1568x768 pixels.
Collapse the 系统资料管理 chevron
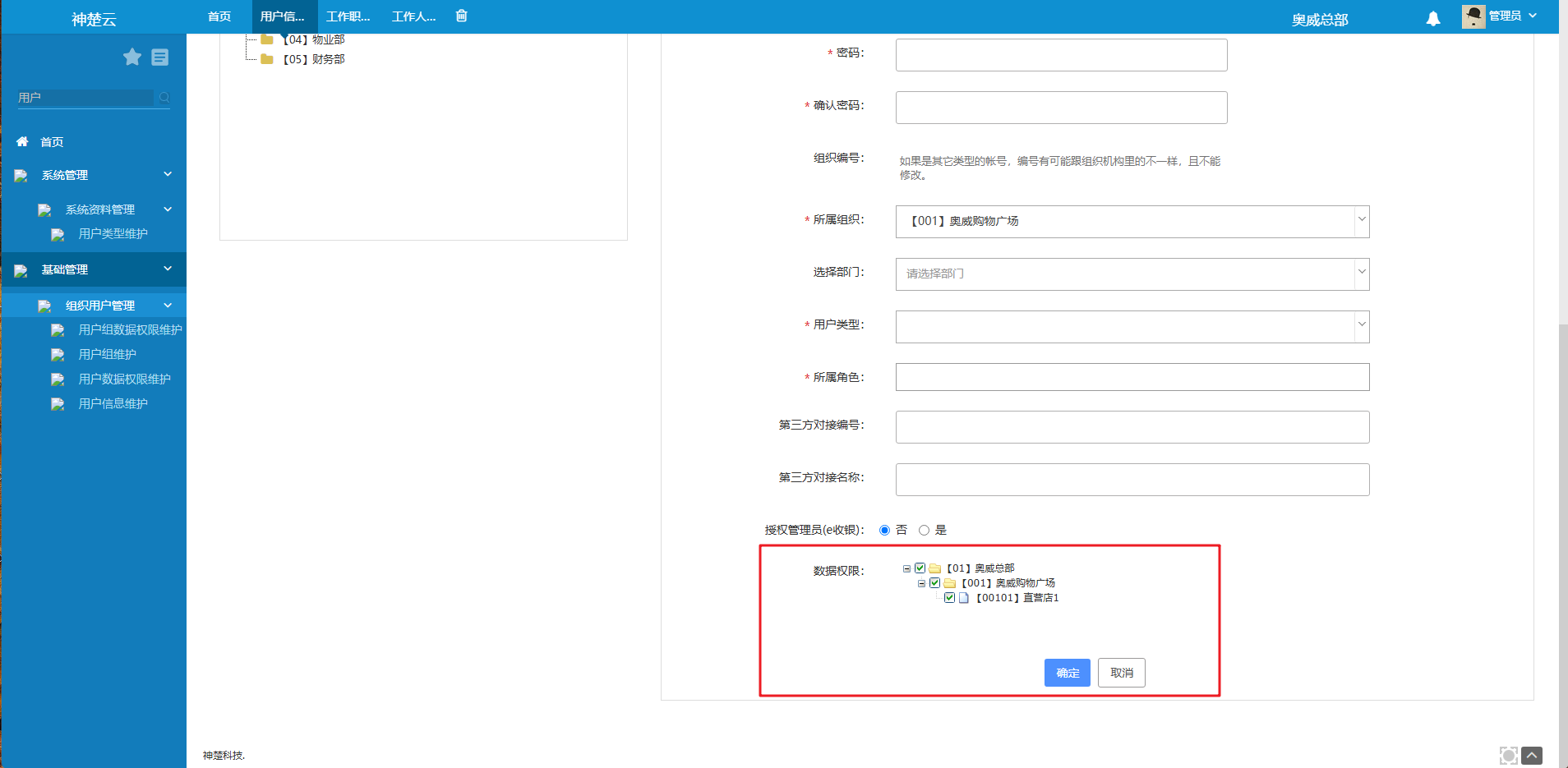(x=168, y=209)
